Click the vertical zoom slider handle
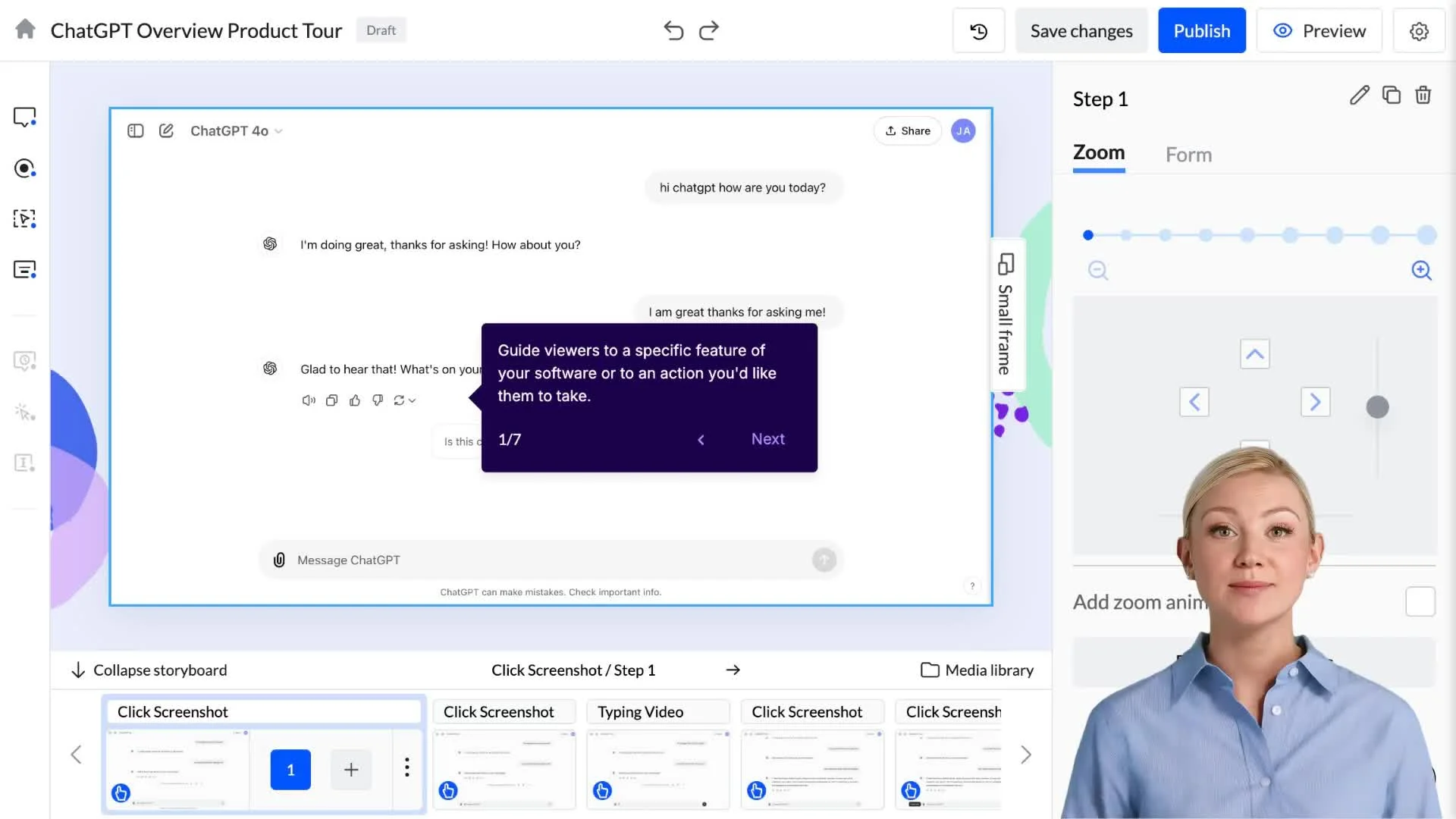The image size is (1456, 819). pos(1377,407)
